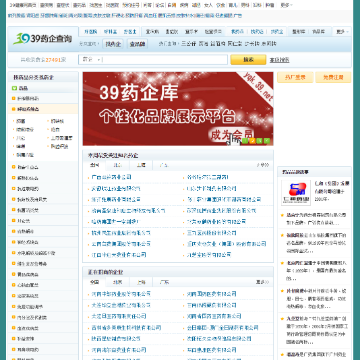Switch to 北京 tab in 本周最受关注 section
The height and width of the screenshot is (360, 360).
[x=117, y=165]
